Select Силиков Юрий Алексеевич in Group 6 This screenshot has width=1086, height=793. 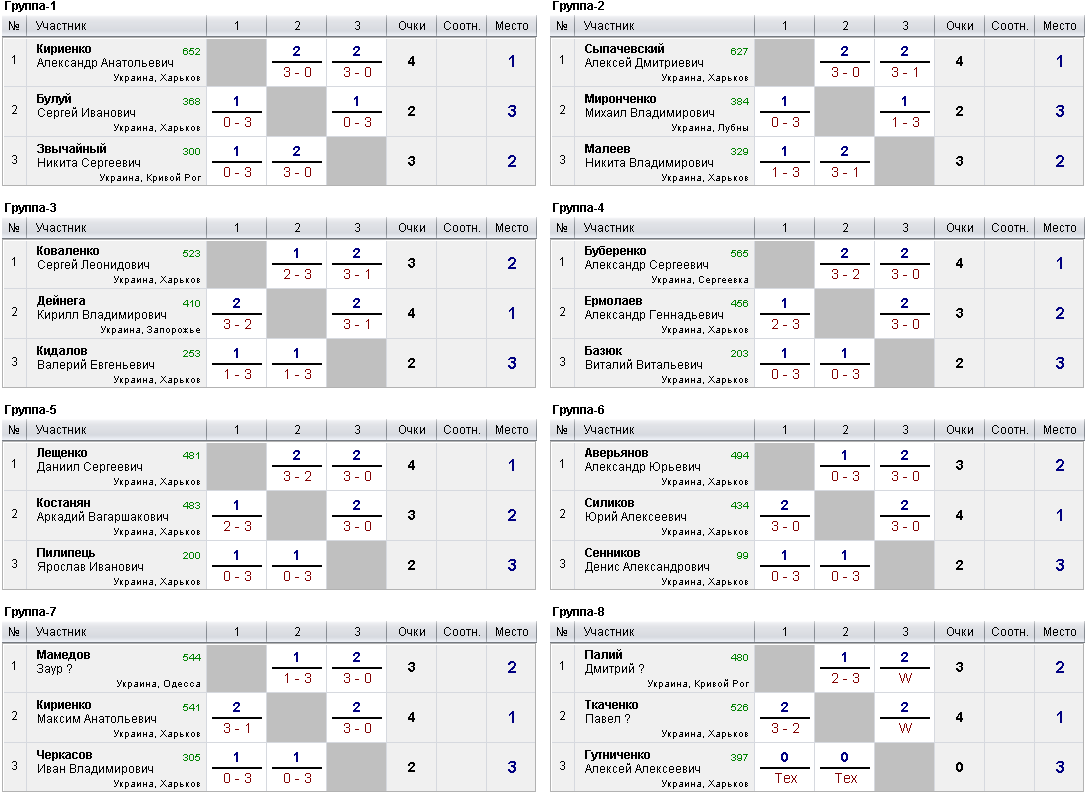635,510
